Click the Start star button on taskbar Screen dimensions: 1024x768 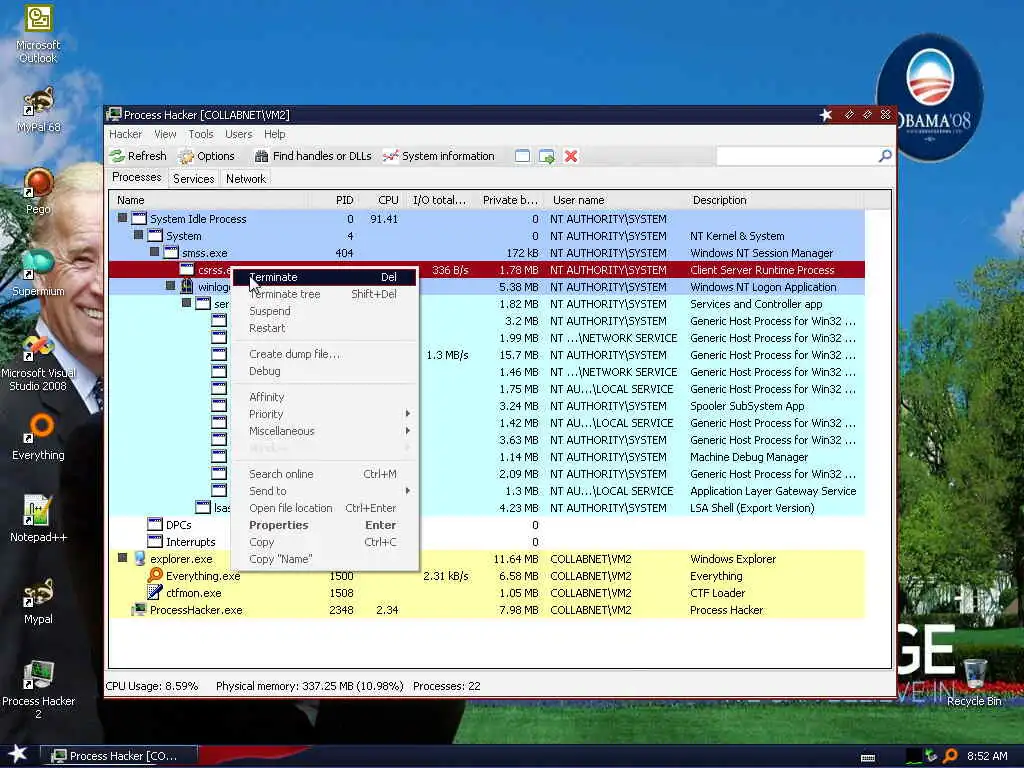18,754
